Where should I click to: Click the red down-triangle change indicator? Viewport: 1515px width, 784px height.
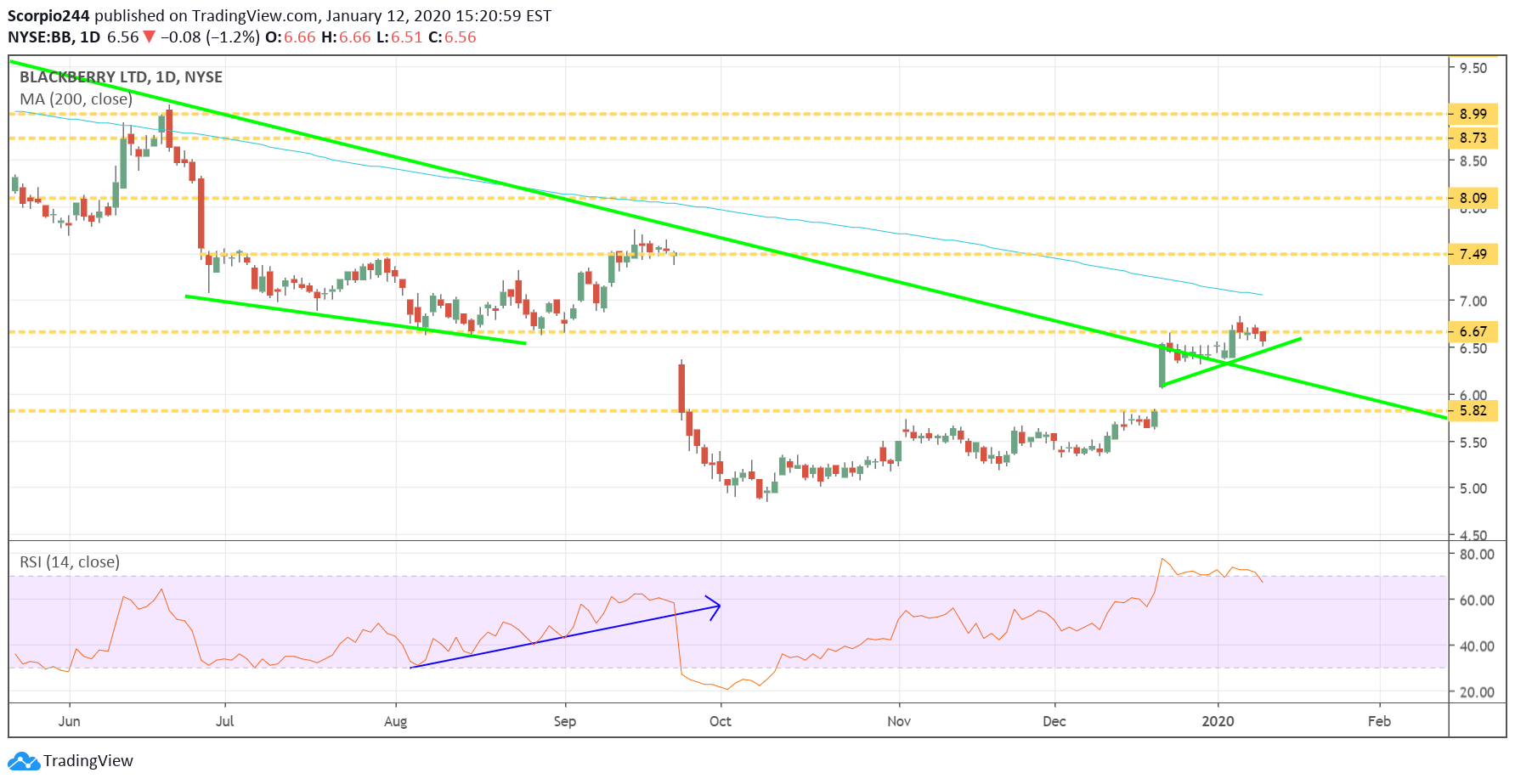click(149, 37)
